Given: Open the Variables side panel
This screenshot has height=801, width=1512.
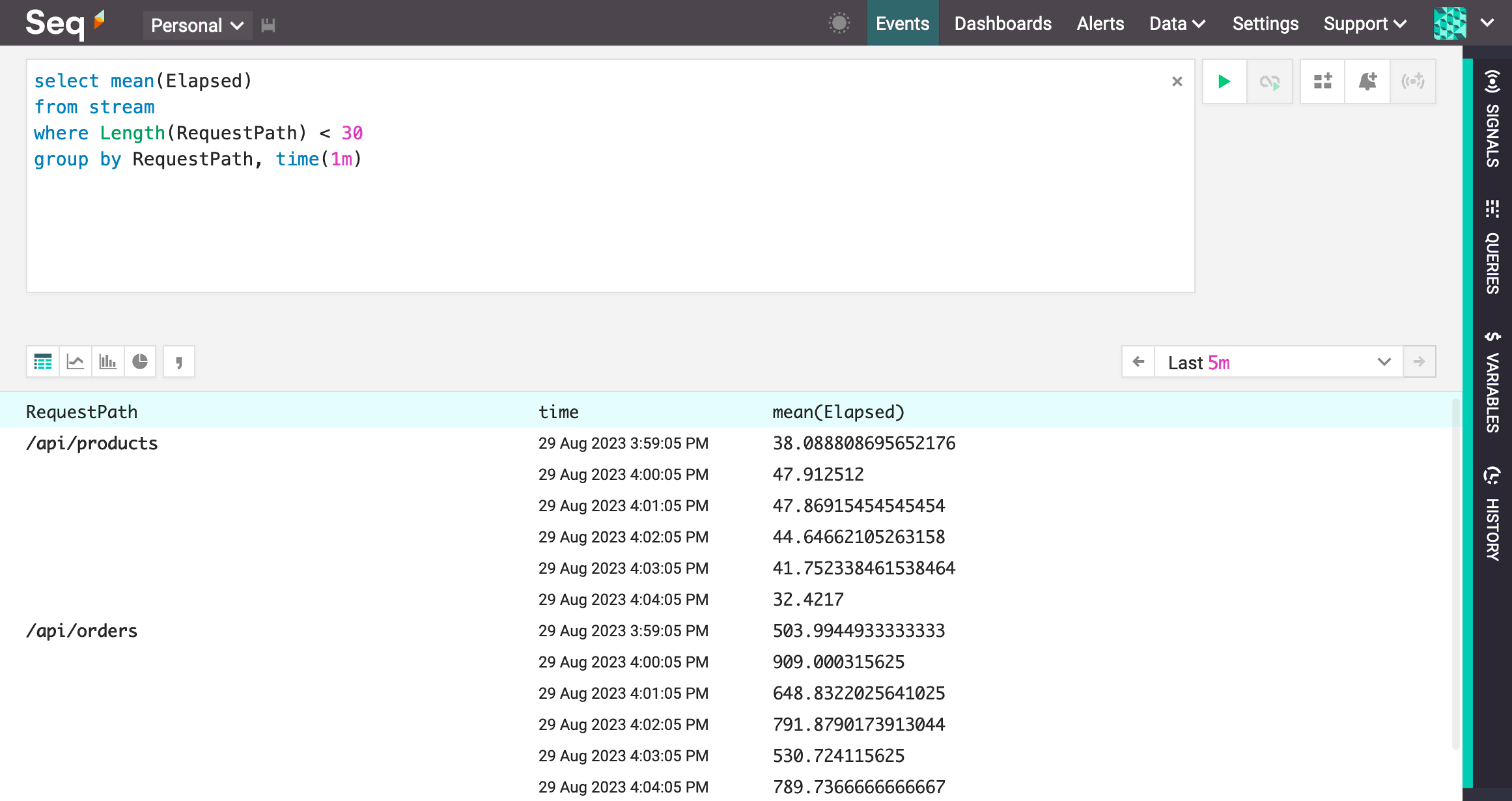Looking at the screenshot, I should [x=1492, y=382].
